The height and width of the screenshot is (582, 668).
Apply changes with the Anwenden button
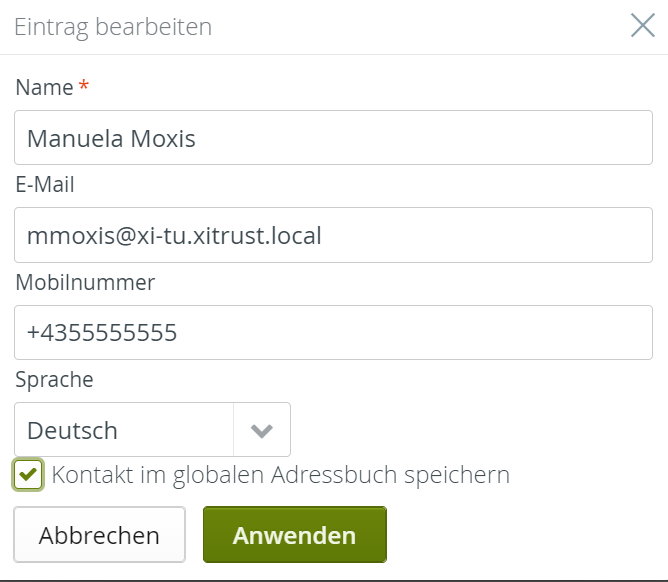(x=294, y=535)
